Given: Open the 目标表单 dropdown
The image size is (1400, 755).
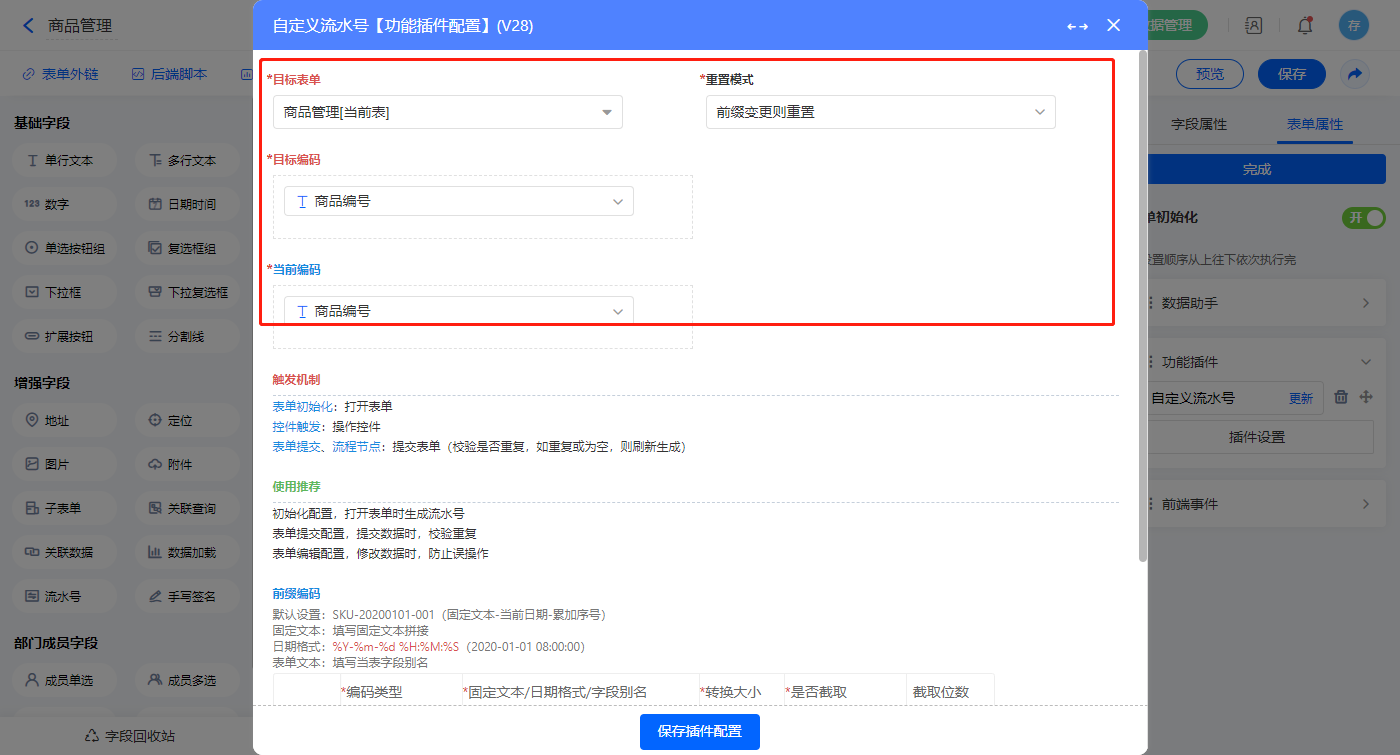Looking at the screenshot, I should click(448, 112).
